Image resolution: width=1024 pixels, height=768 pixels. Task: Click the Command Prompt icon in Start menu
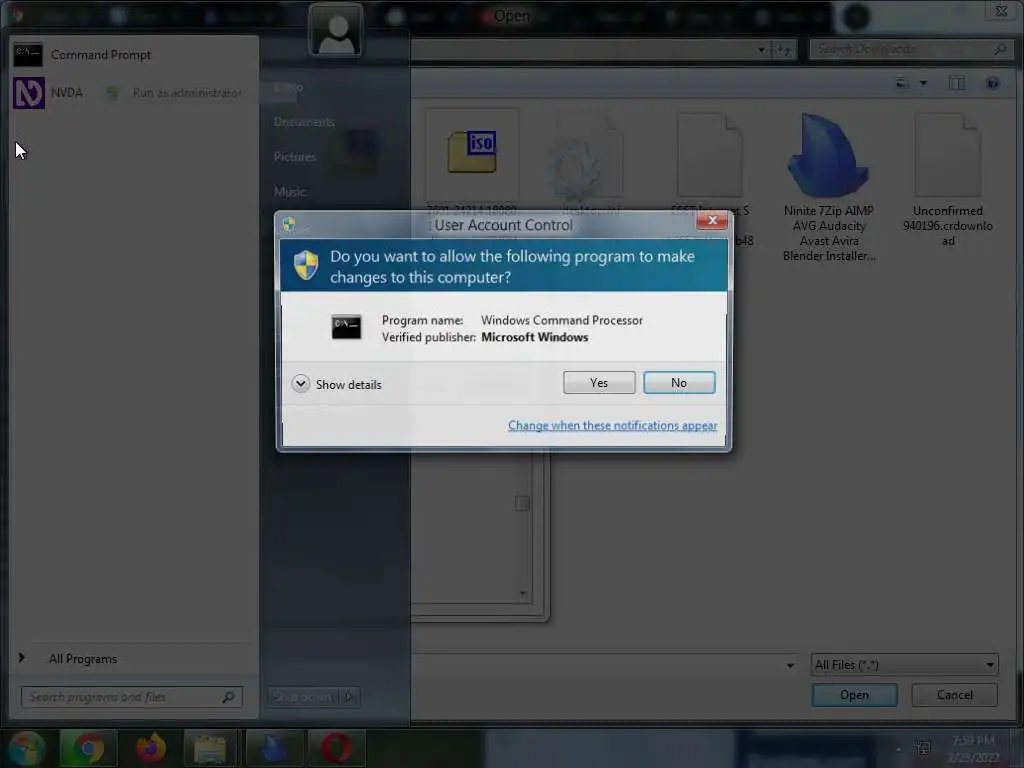pos(28,55)
